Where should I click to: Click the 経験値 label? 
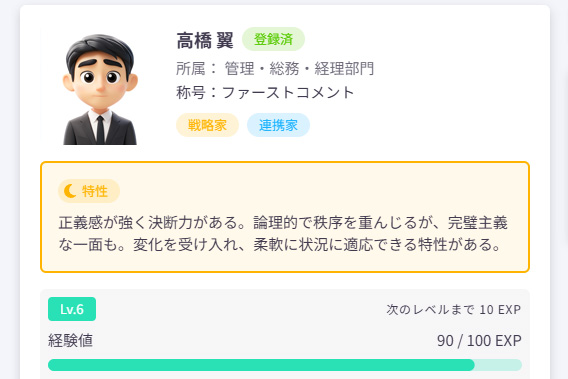(x=70, y=341)
